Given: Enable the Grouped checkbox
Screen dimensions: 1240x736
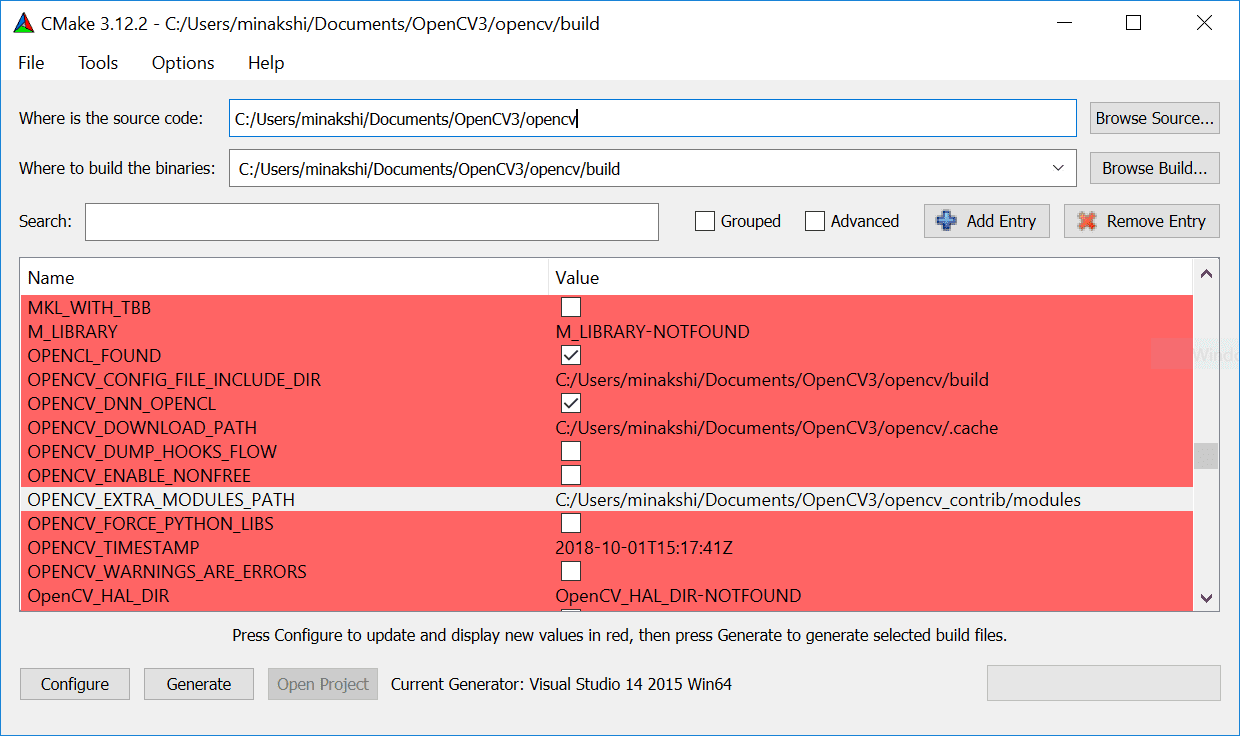Looking at the screenshot, I should coord(705,221).
